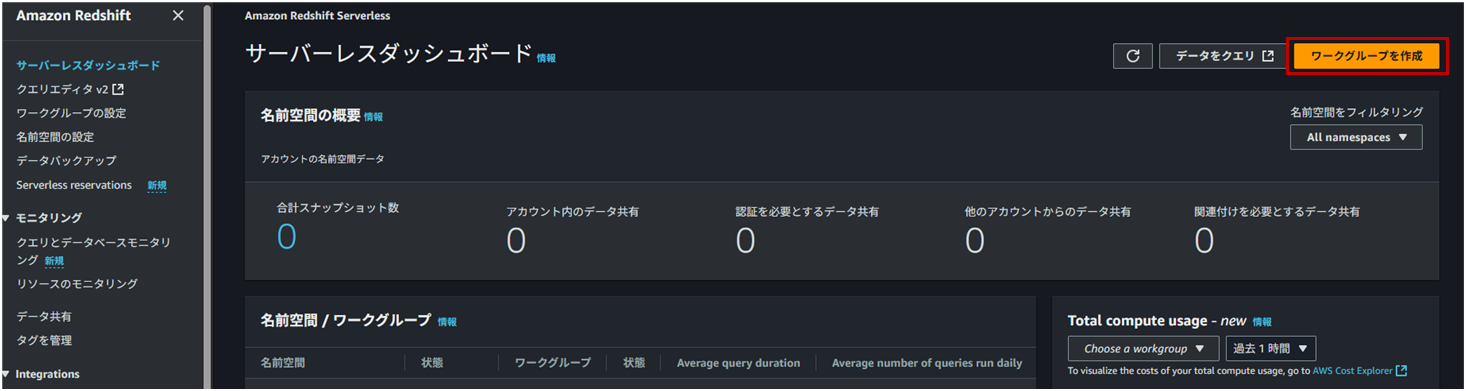Screen dimensions: 1466x391
Task: Click 情報 link next to 名前空間の概要
Action: (x=373, y=117)
